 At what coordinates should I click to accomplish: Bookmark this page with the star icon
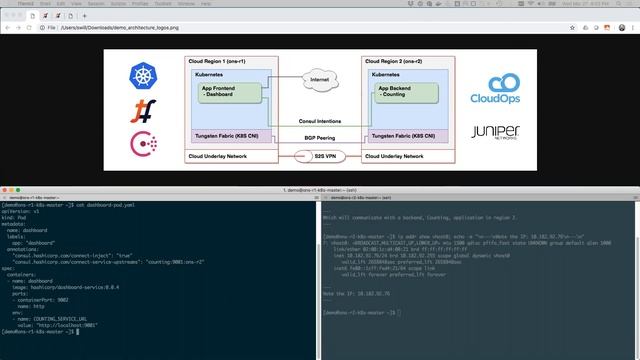point(572,28)
